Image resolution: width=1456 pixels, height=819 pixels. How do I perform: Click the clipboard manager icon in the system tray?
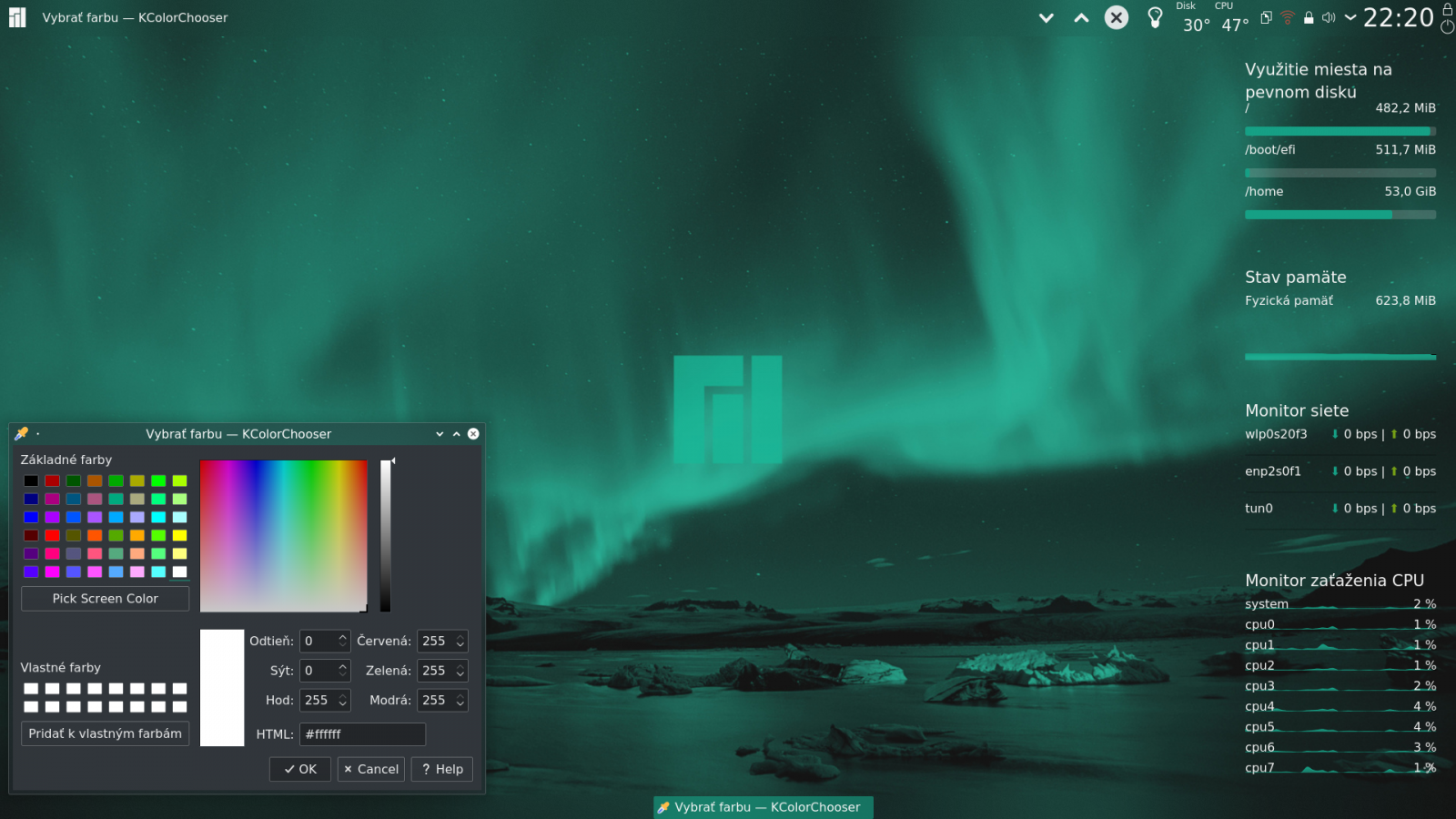(1266, 17)
